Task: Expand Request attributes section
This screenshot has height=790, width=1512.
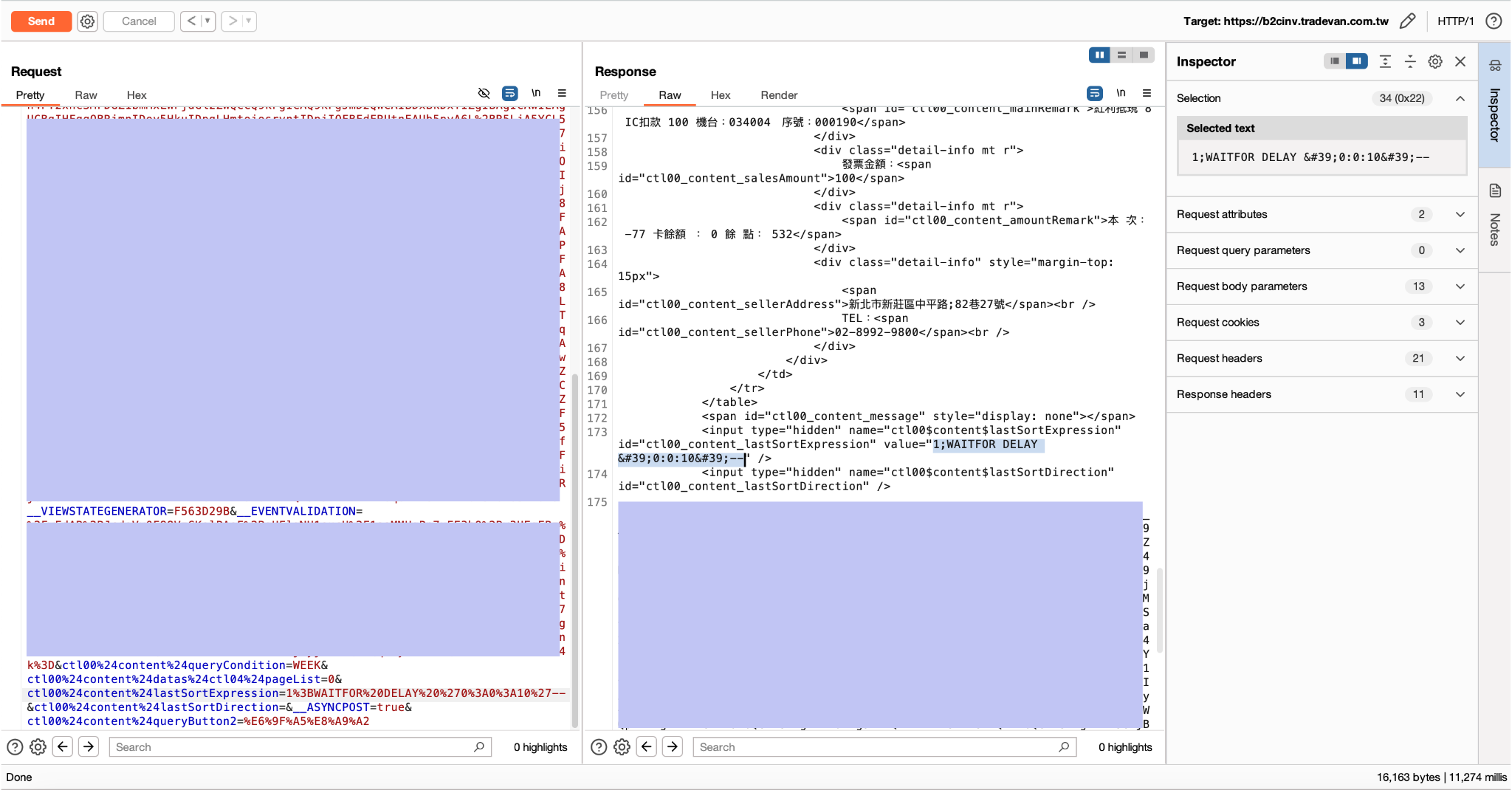Action: pos(1460,214)
